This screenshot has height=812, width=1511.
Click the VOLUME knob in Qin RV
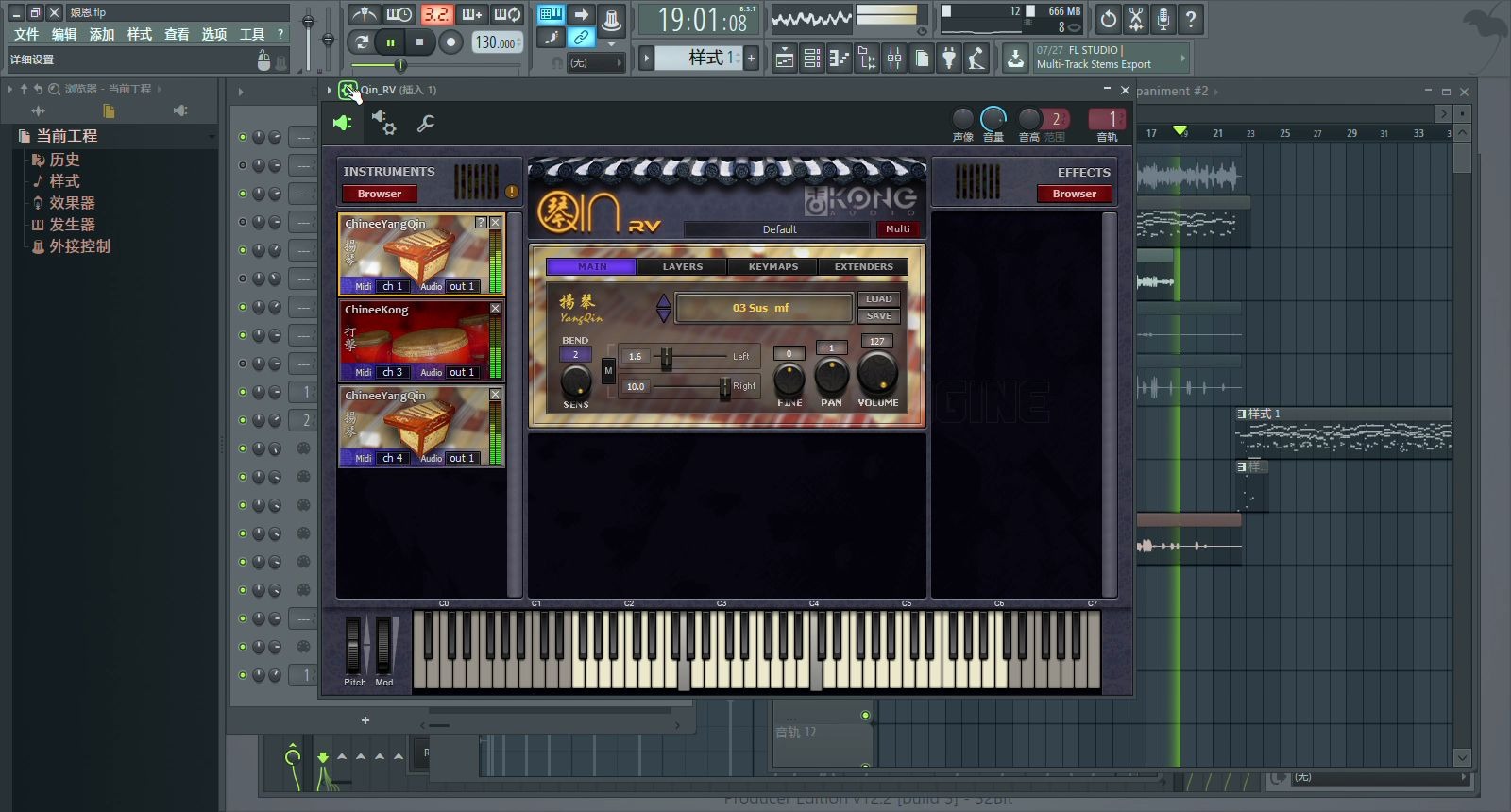click(x=877, y=374)
